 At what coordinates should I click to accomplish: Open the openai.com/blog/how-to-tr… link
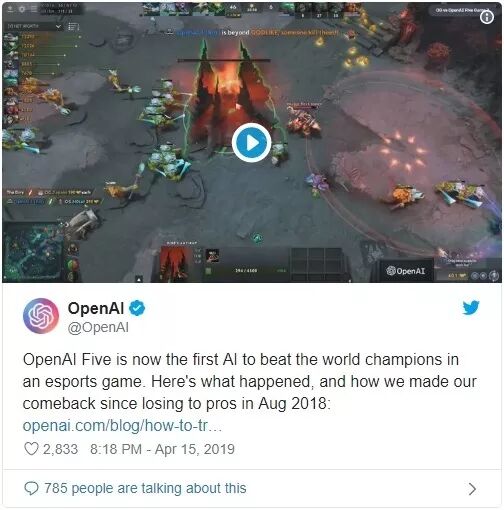(x=122, y=426)
